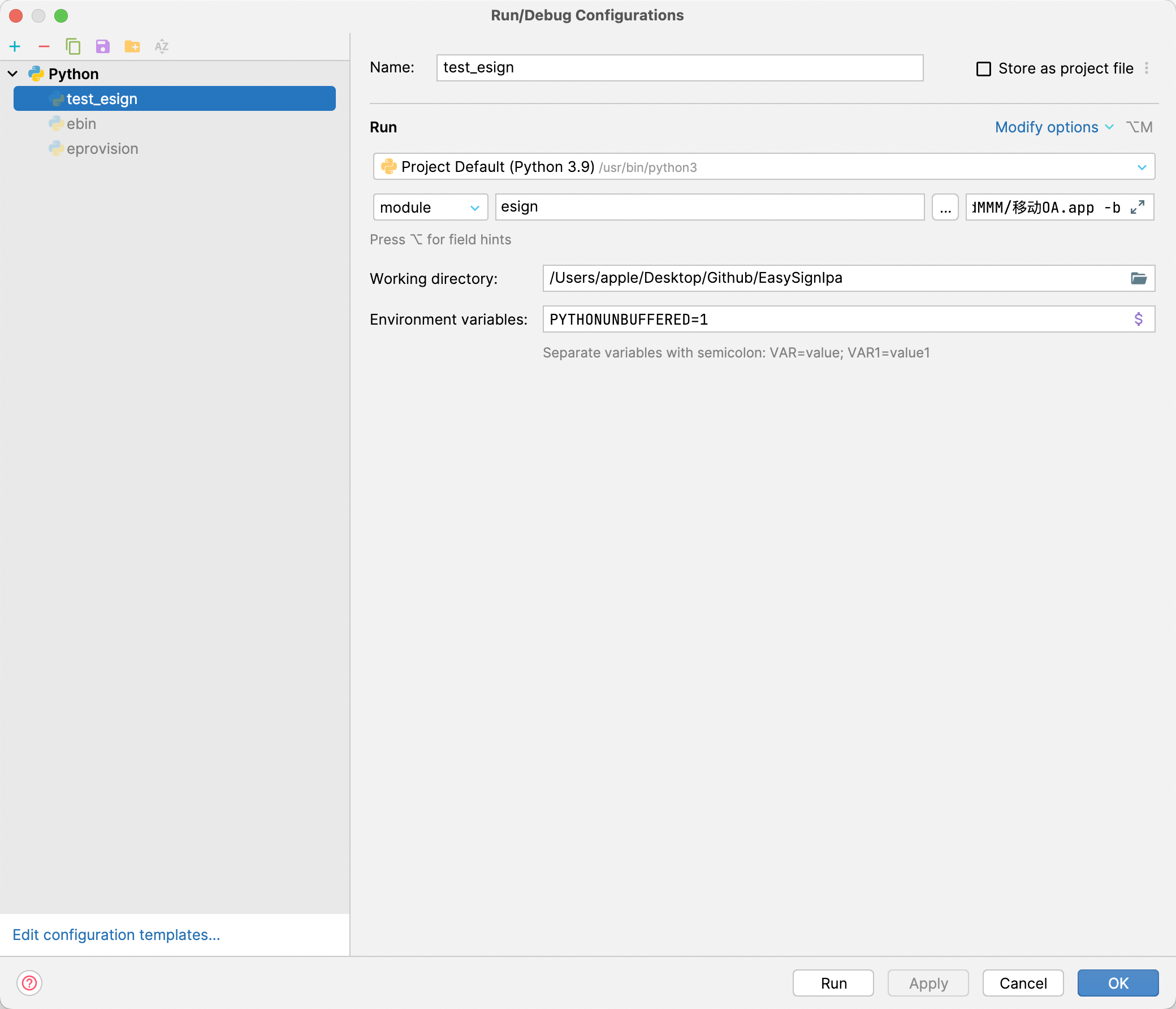The height and width of the screenshot is (1009, 1176).
Task: Click the Save Configuration disk icon
Action: point(103,46)
